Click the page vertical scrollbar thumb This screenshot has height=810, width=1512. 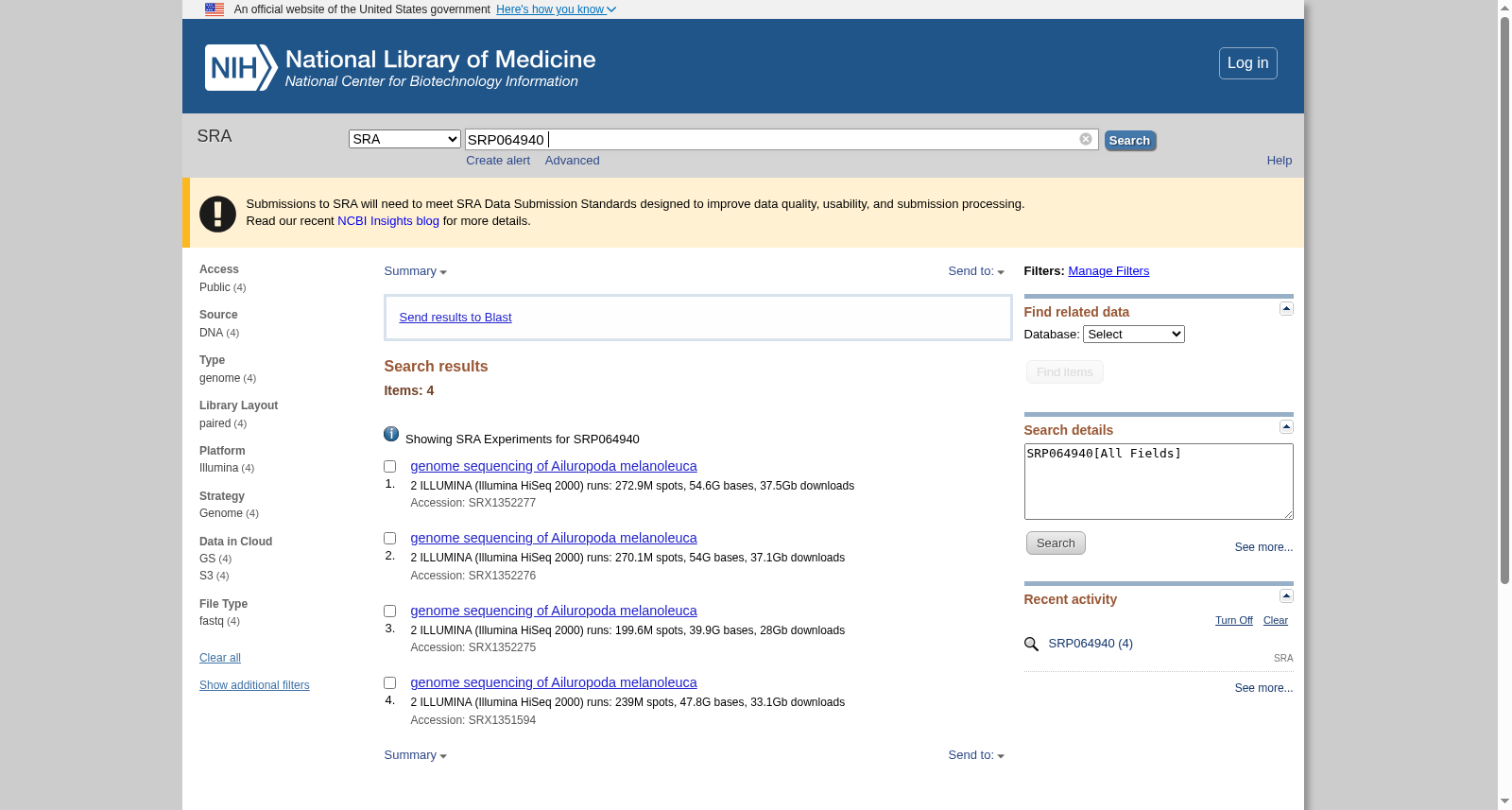point(1504,300)
